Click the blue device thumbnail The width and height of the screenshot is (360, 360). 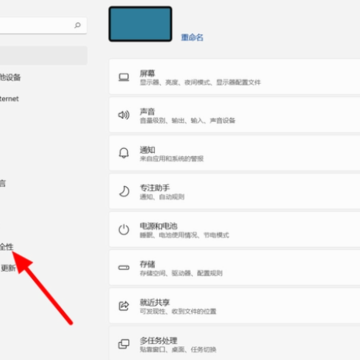[x=140, y=24]
